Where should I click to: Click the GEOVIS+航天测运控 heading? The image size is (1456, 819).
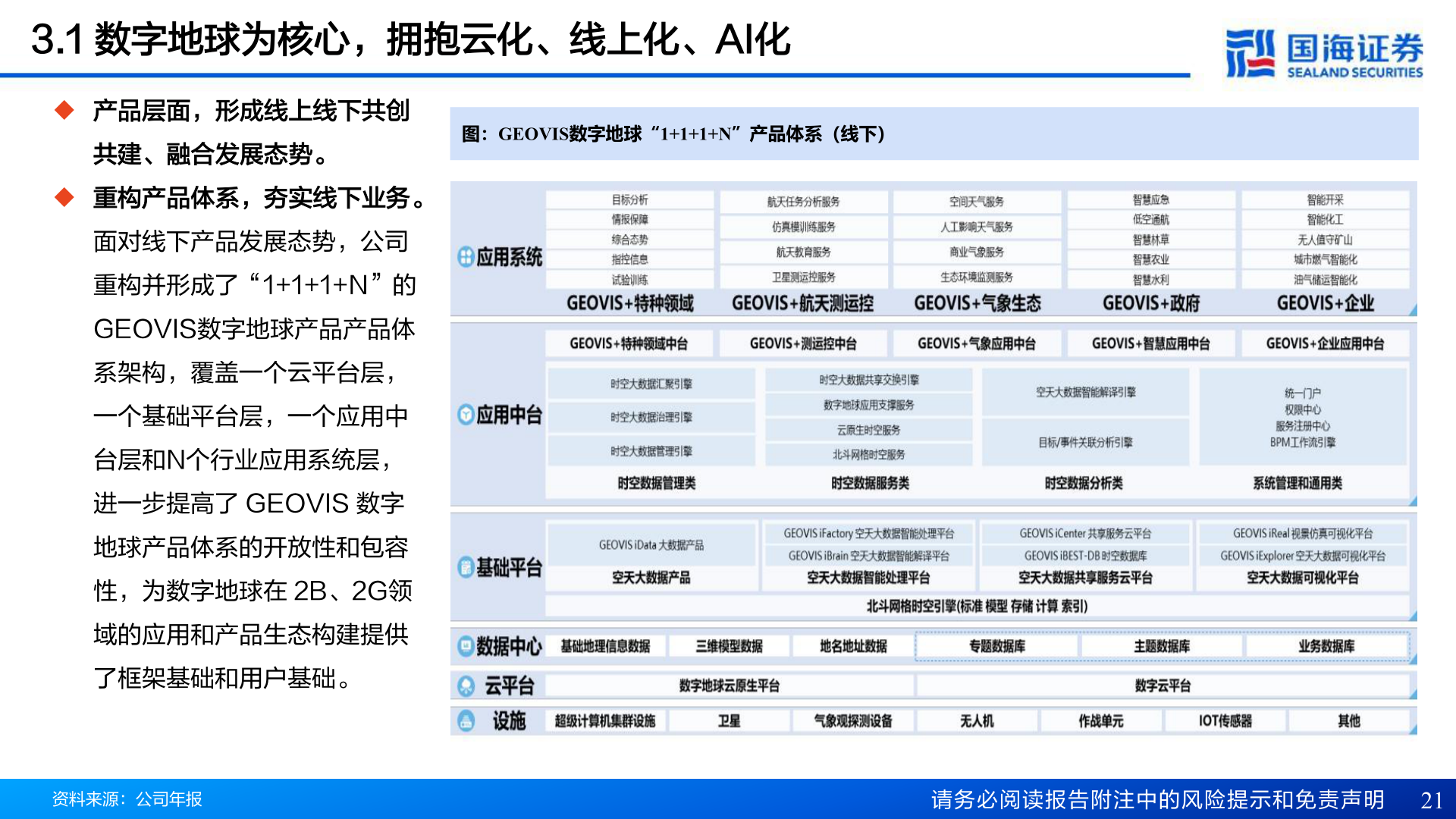click(803, 303)
